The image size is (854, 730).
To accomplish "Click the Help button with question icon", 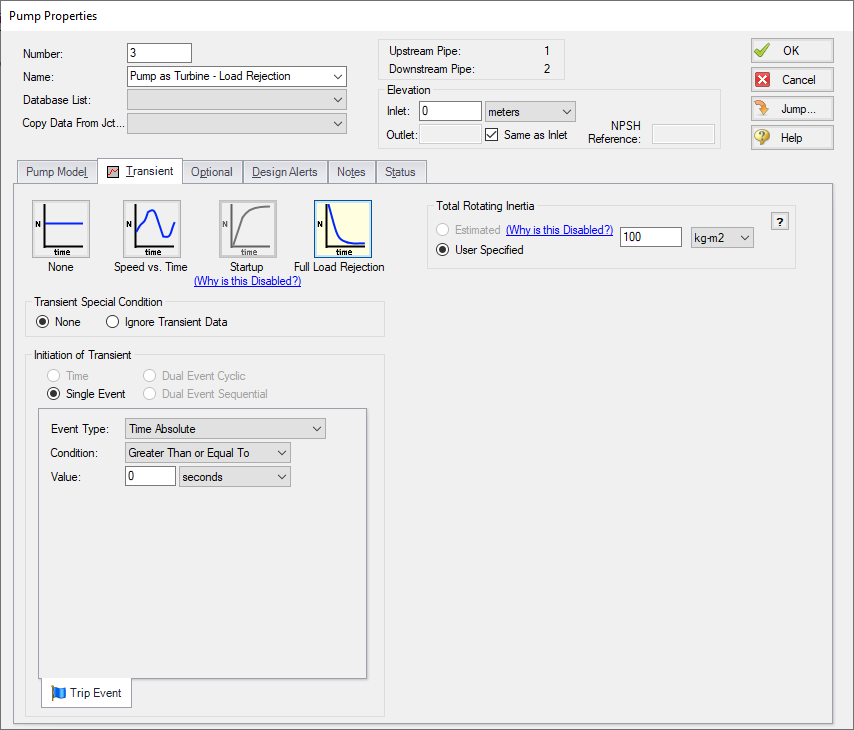I will point(792,137).
